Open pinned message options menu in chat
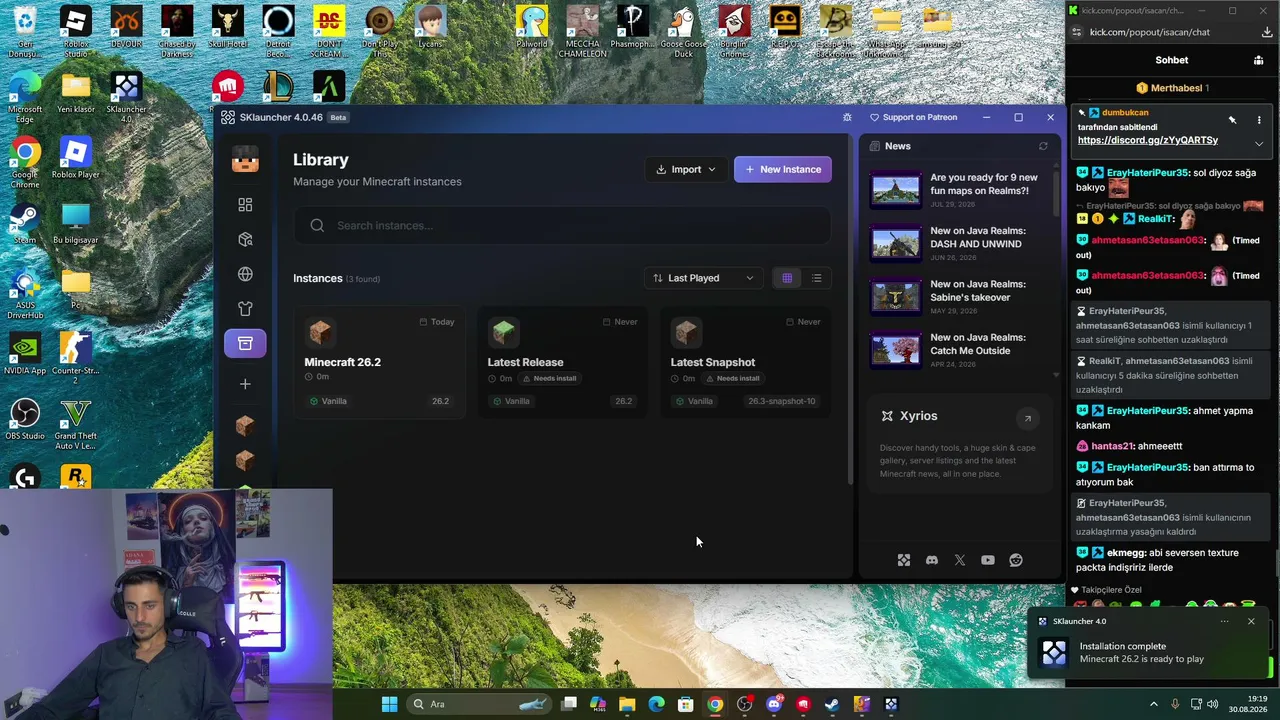The image size is (1280, 720). 1259,120
